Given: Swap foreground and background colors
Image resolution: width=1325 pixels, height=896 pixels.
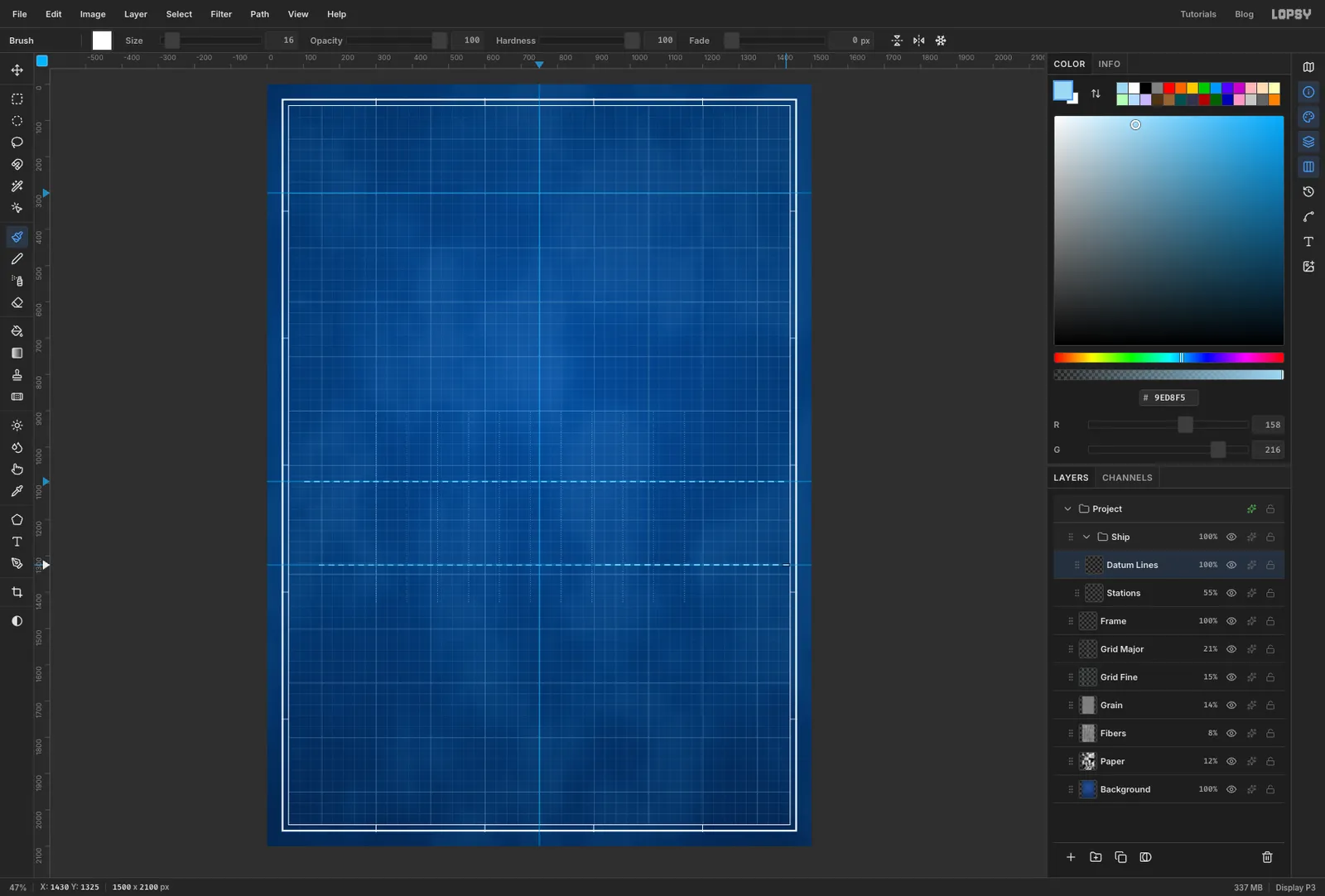Looking at the screenshot, I should [1096, 94].
